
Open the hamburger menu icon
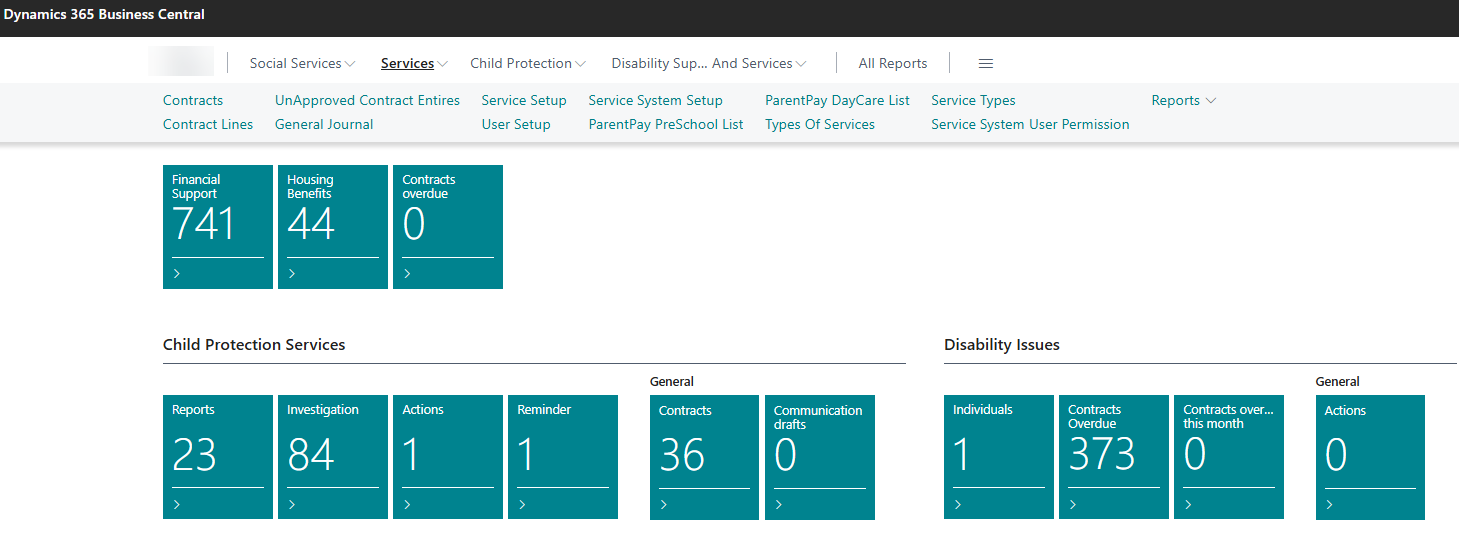(x=985, y=63)
